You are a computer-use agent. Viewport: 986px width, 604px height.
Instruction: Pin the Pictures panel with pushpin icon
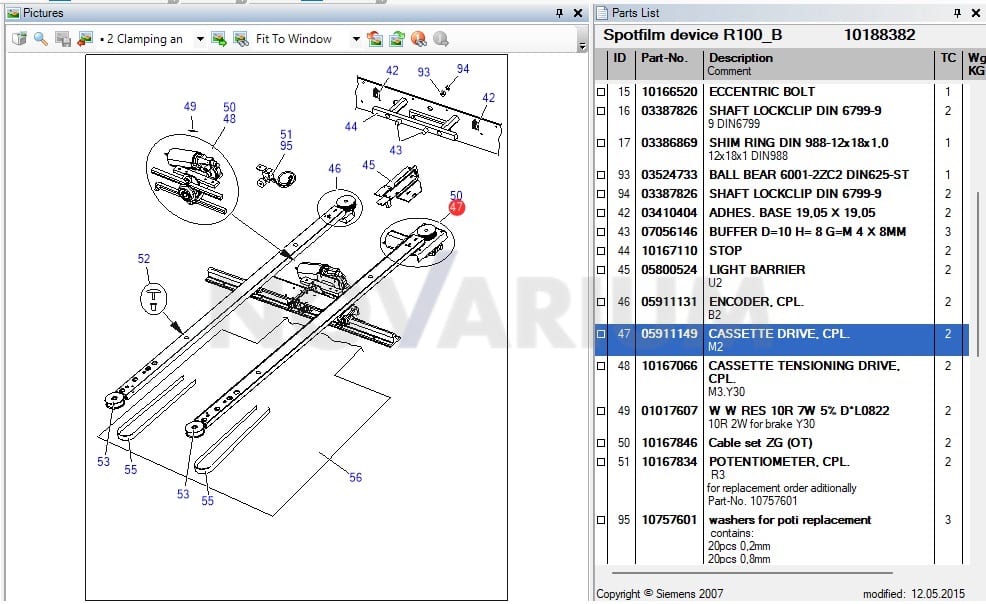pos(559,13)
